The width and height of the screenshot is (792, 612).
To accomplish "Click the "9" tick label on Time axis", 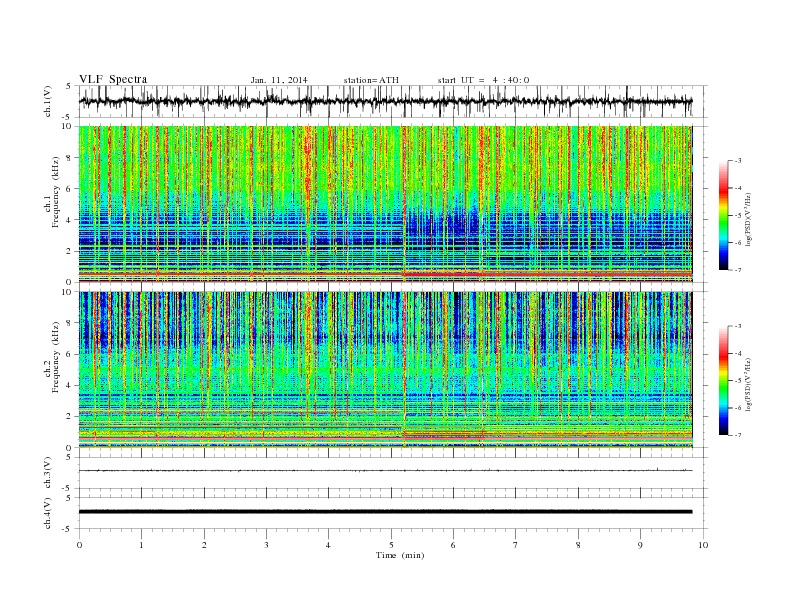I will tap(640, 545).
